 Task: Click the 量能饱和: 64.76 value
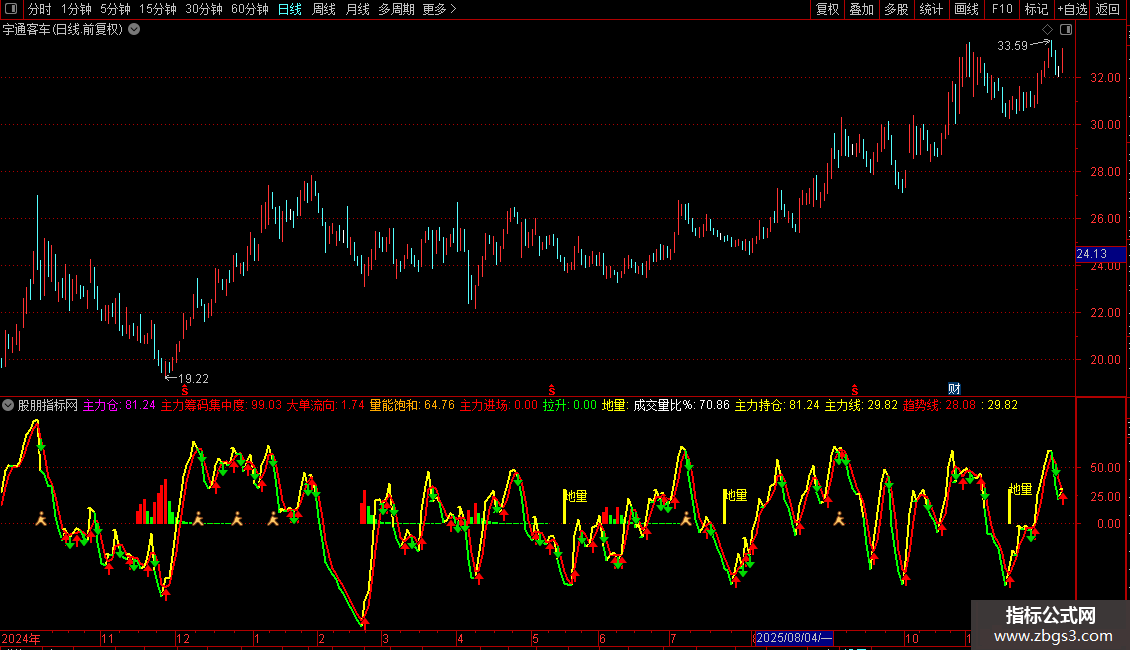click(x=412, y=405)
